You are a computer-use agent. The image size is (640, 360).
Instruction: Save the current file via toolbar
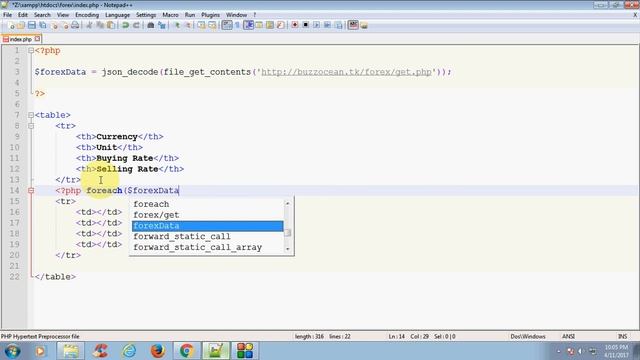click(31, 25)
